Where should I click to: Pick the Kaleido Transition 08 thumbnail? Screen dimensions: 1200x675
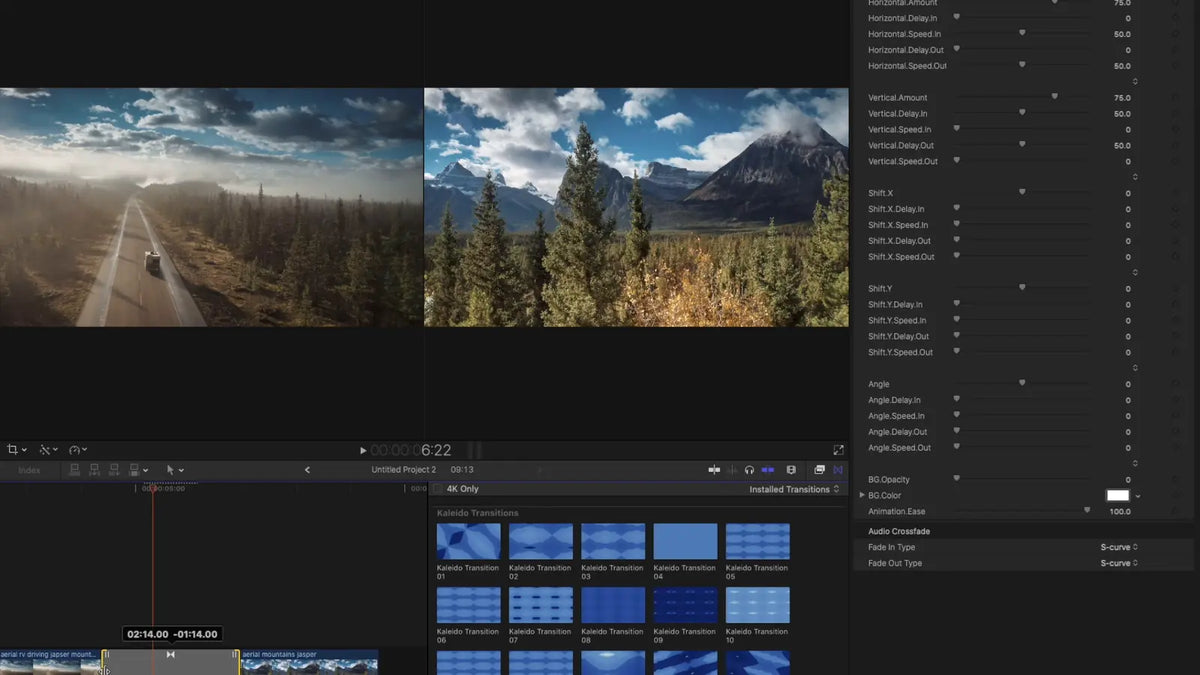point(613,605)
